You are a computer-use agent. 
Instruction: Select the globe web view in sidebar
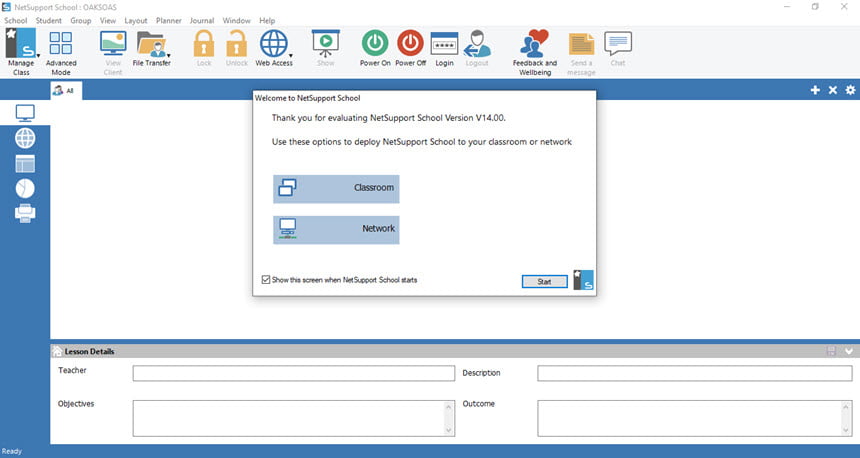(25, 138)
